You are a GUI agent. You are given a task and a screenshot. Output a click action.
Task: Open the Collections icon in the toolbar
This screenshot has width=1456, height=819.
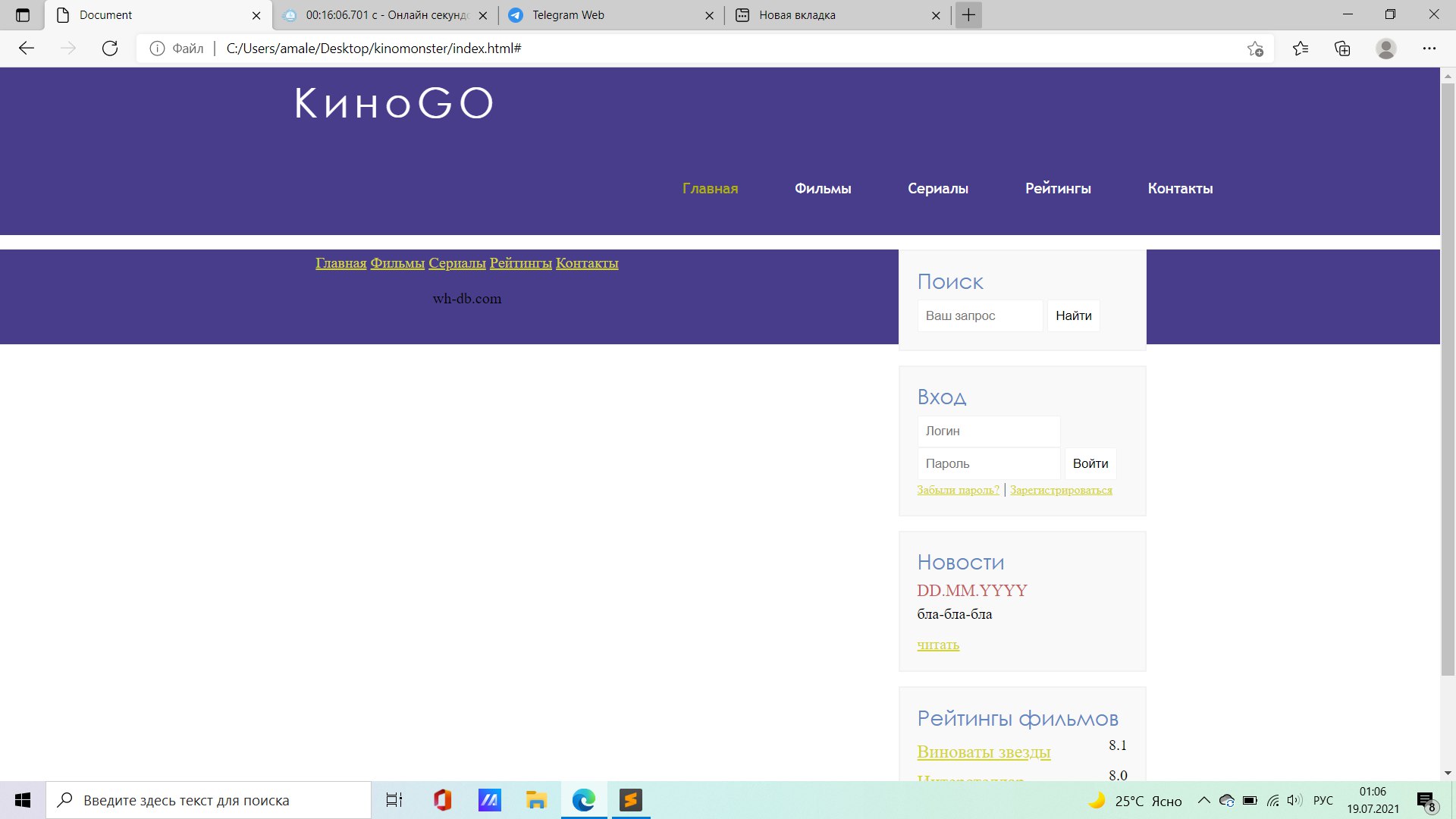click(1342, 49)
